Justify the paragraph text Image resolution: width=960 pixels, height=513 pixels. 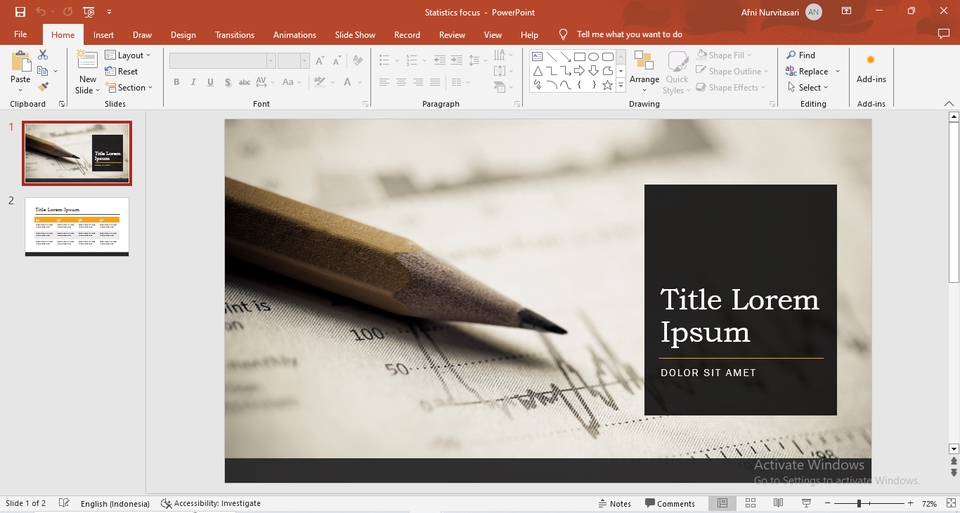tap(435, 82)
